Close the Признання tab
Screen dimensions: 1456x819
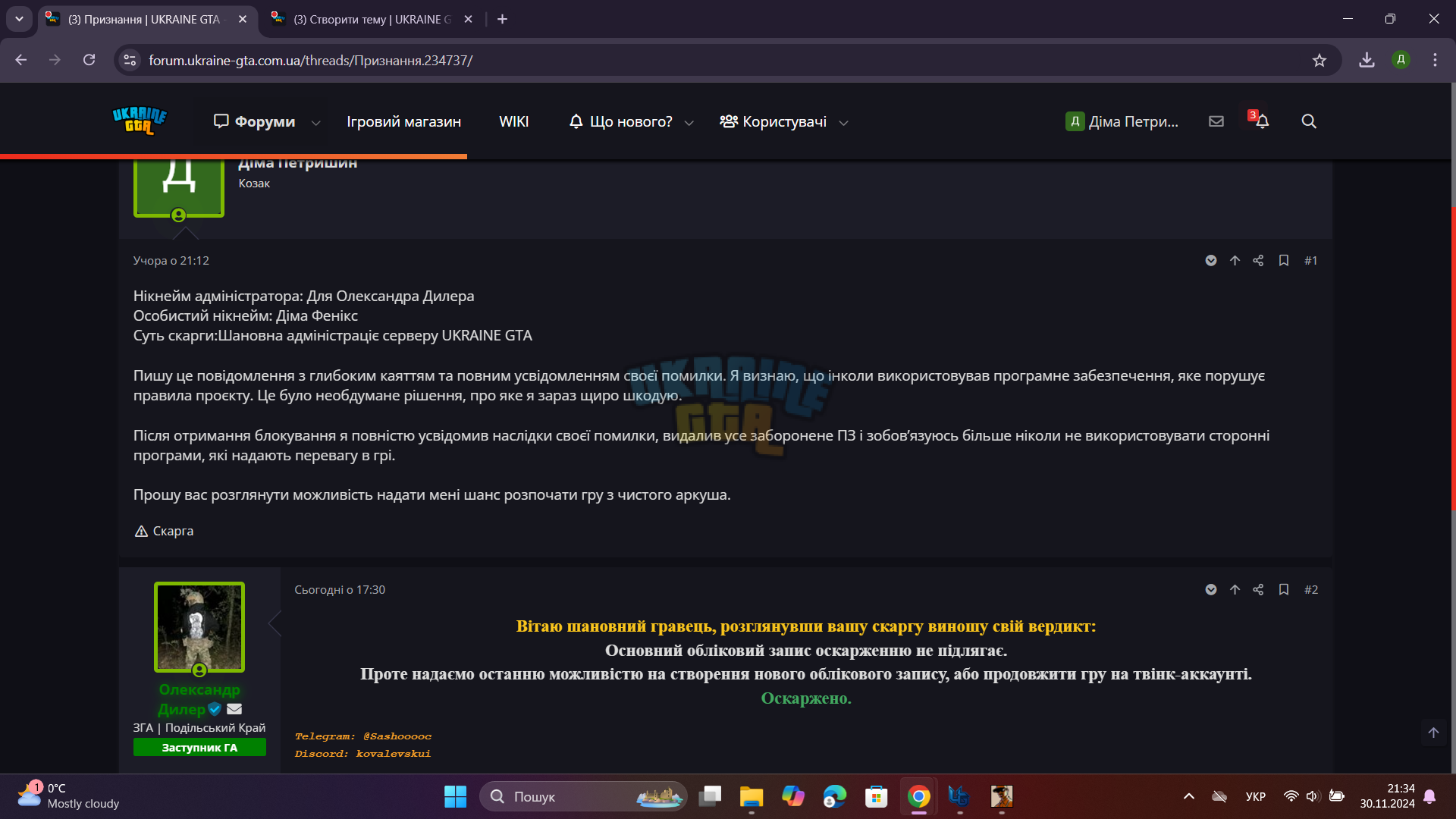pyautogui.click(x=243, y=20)
